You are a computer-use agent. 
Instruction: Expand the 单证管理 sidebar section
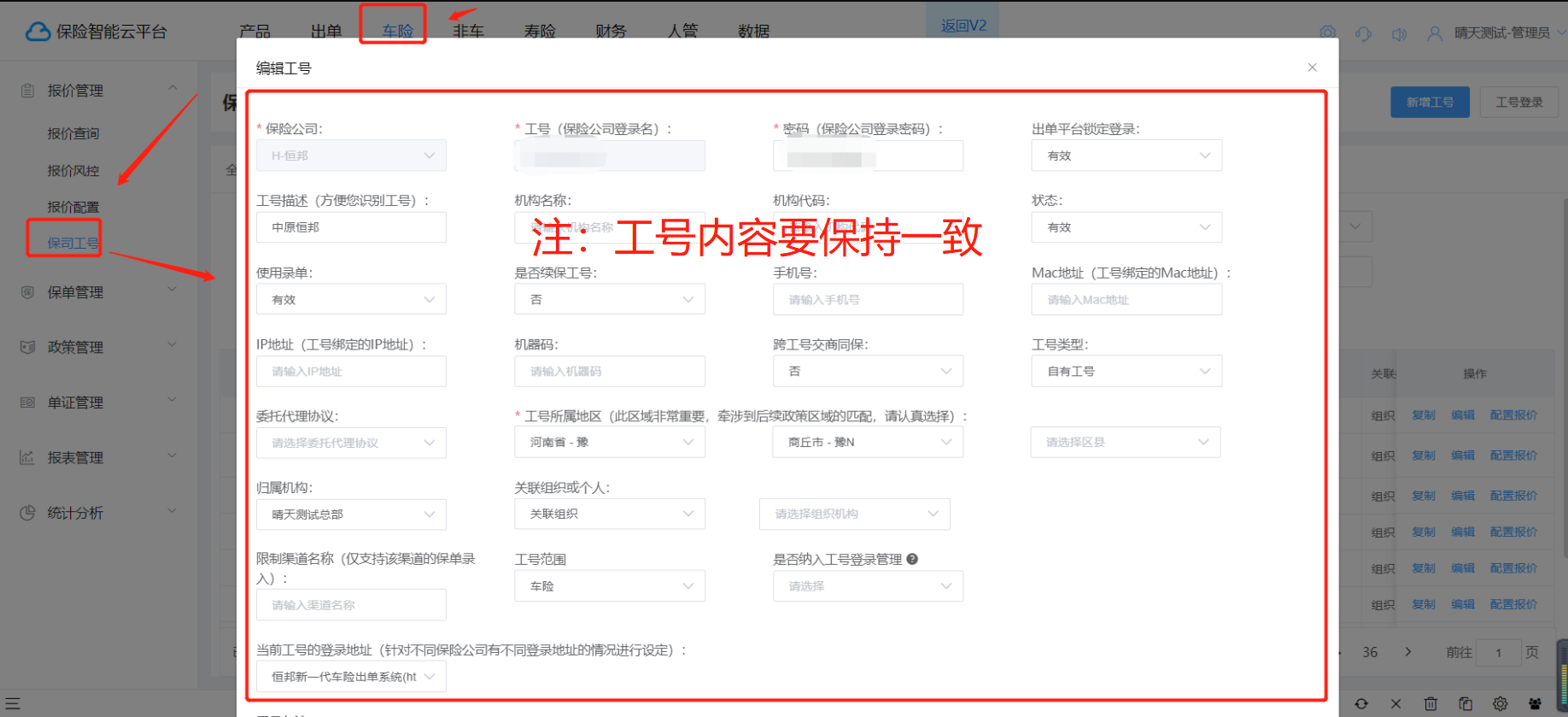coord(173,400)
